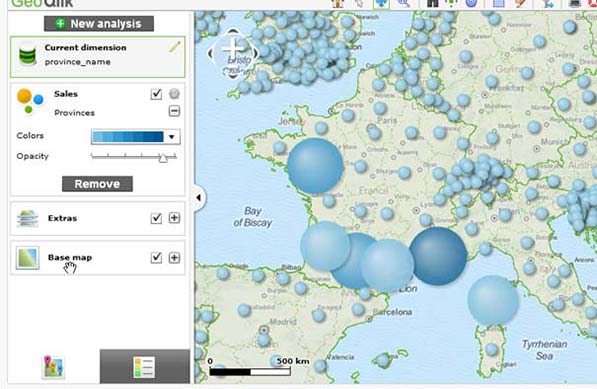Edit current dimension with pencil icon
This screenshot has height=389, width=597.
[175, 47]
